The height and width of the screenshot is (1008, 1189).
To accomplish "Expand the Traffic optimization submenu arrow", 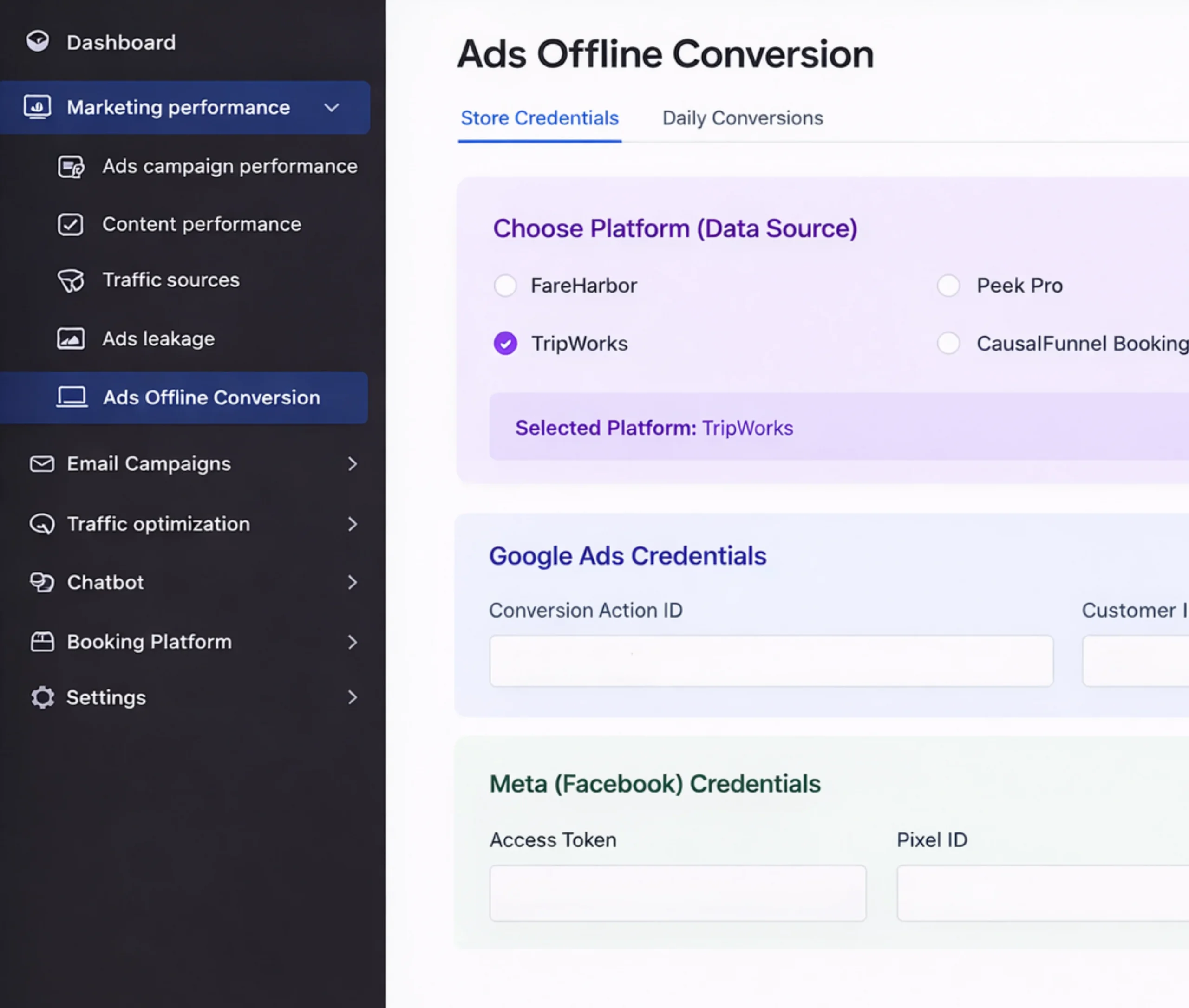I will coord(352,525).
